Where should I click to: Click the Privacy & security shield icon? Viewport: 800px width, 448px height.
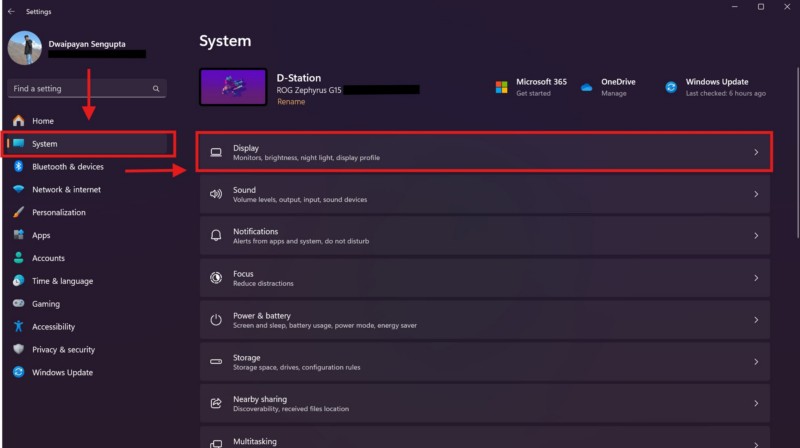coord(18,350)
